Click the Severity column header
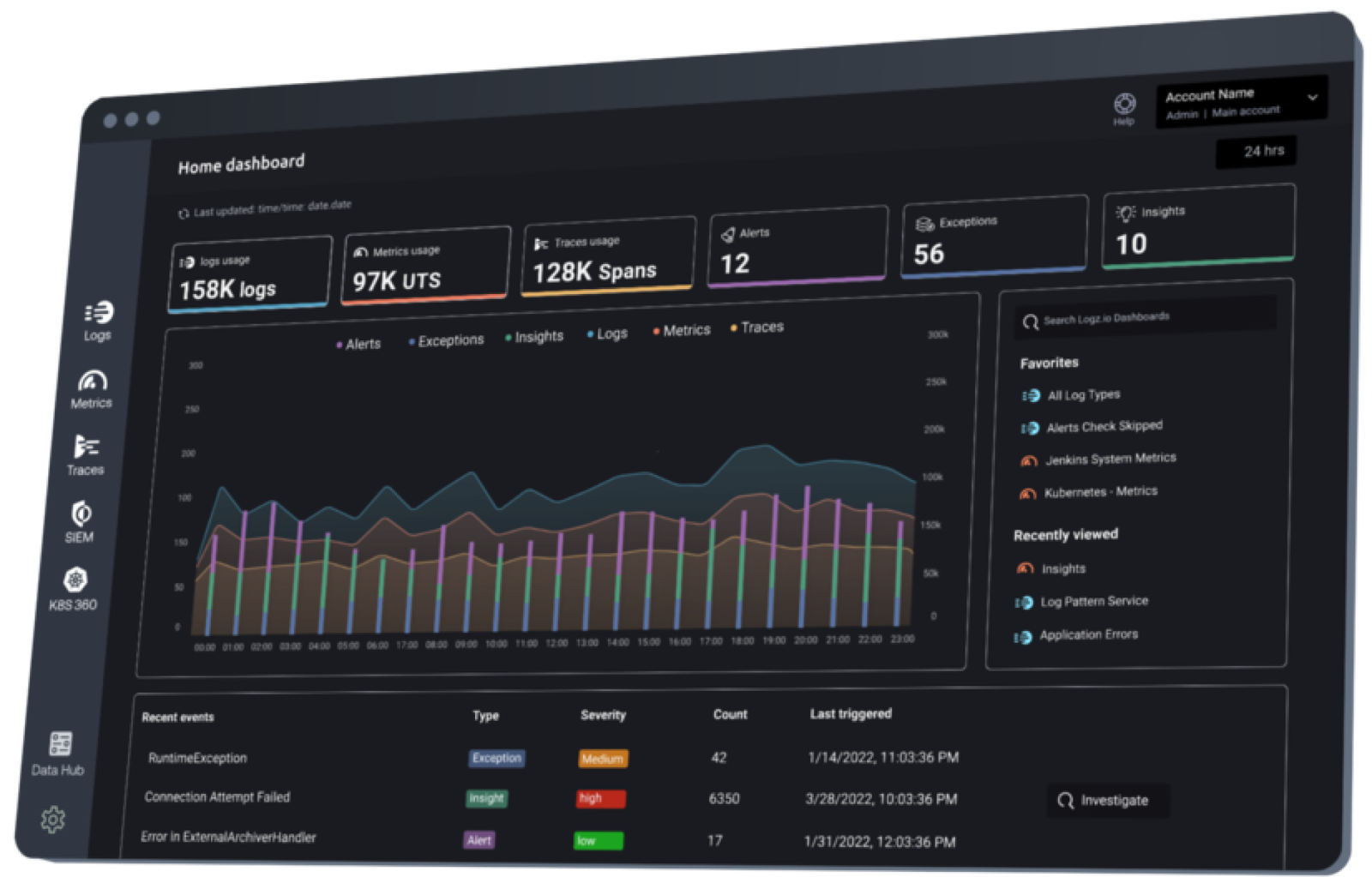Screen dimensions: 1372x877 click(x=603, y=715)
